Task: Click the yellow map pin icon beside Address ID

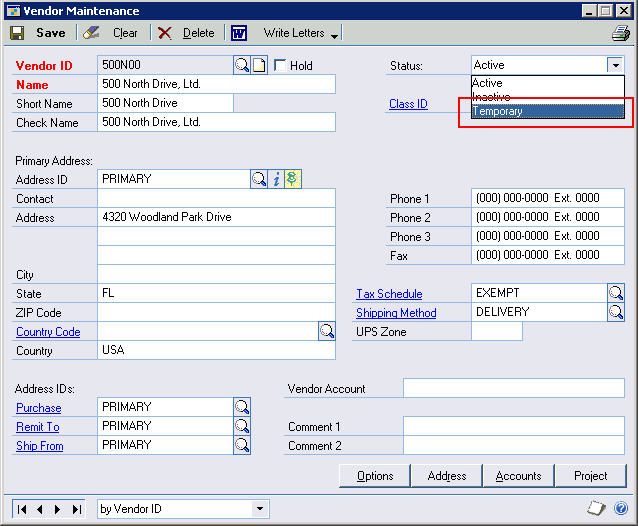Action: (x=293, y=179)
